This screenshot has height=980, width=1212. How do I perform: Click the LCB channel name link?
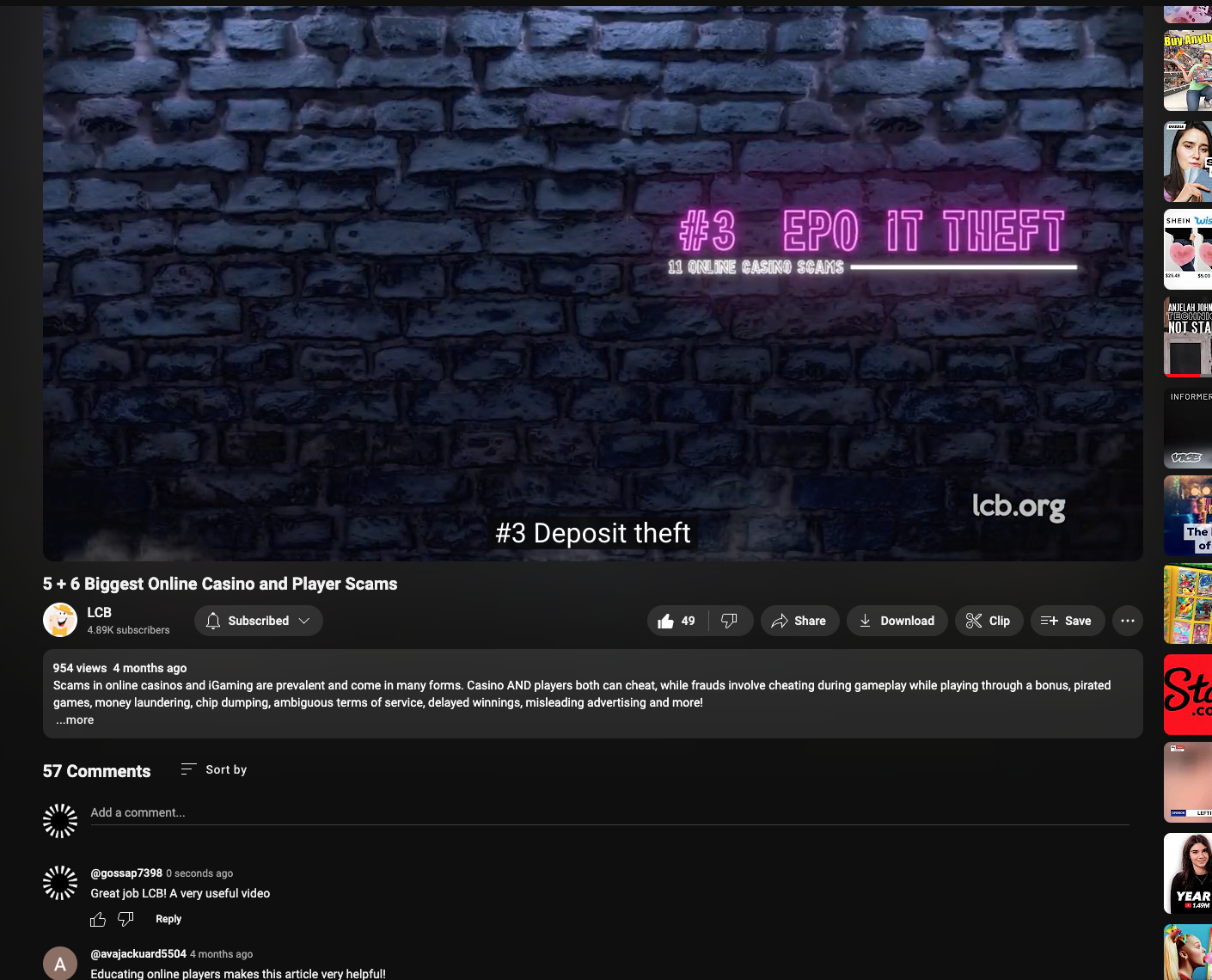click(99, 612)
